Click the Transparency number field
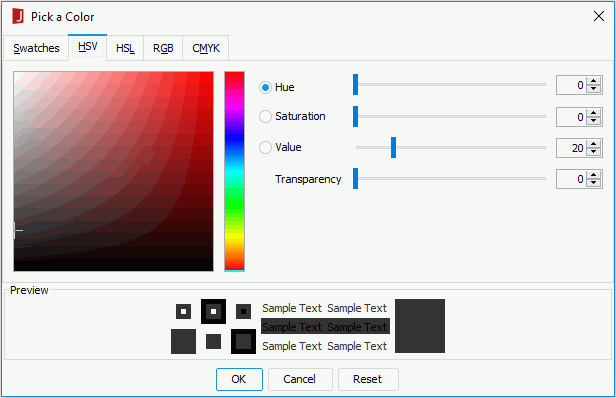The width and height of the screenshot is (616, 398). click(571, 179)
